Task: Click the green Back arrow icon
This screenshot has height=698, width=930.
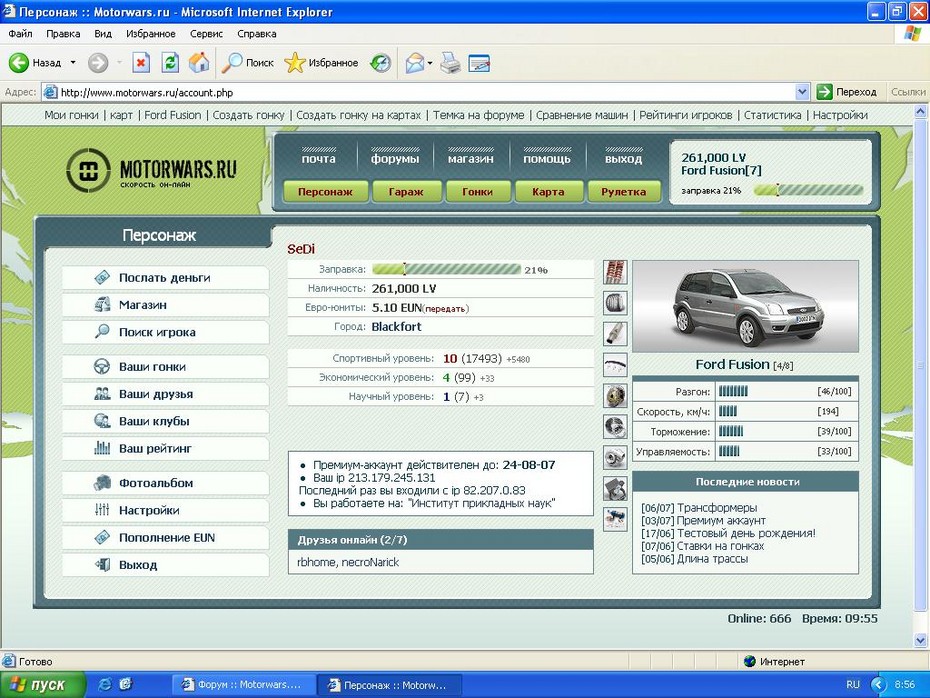Action: pyautogui.click(x=18, y=62)
